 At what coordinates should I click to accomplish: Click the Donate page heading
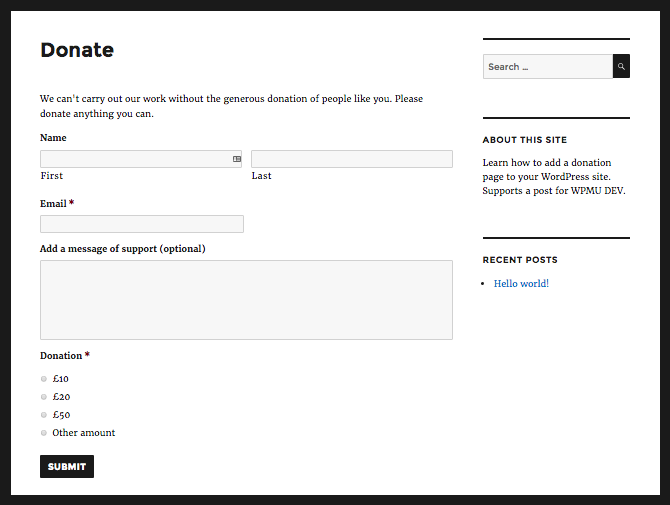click(77, 50)
